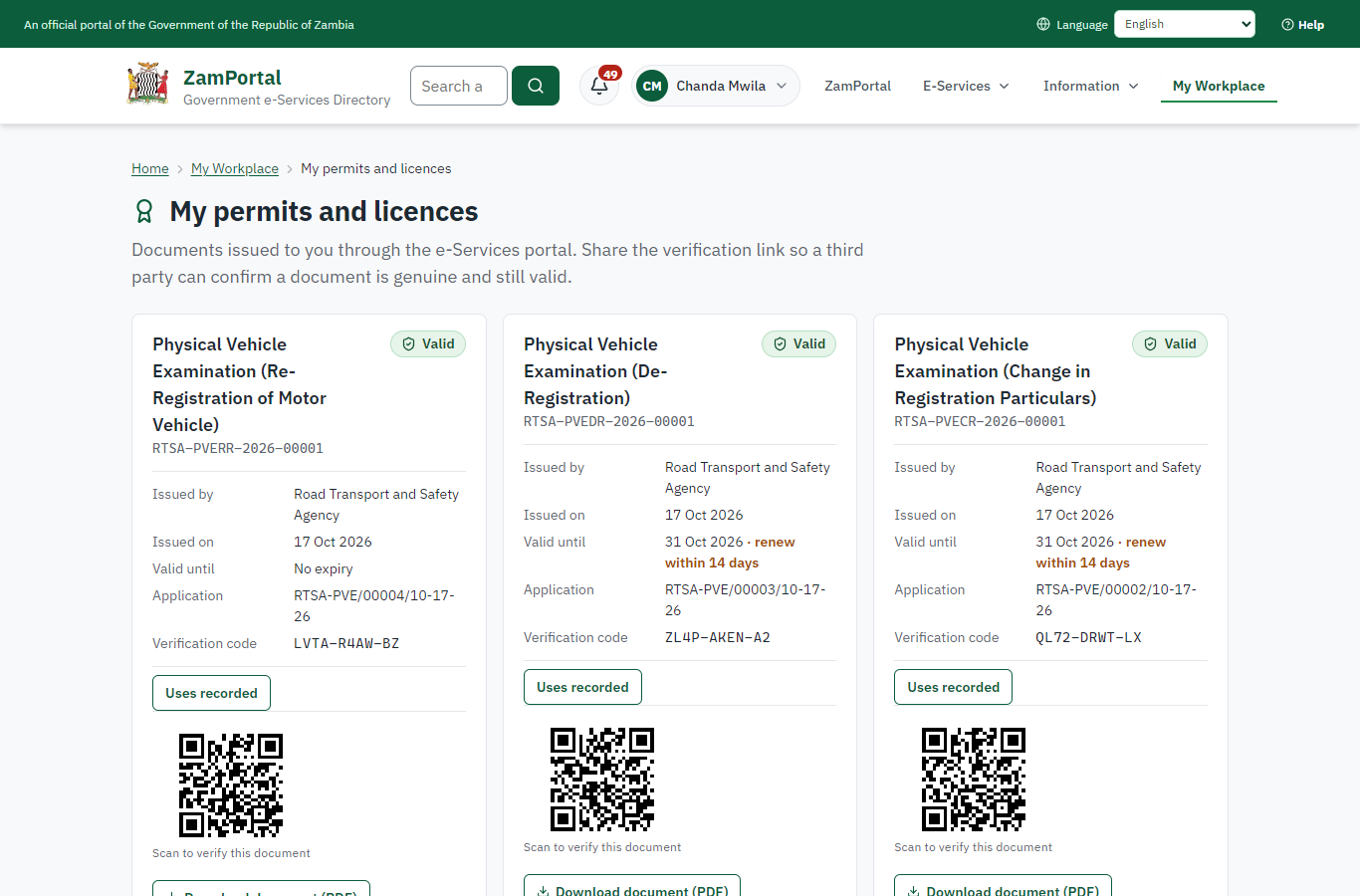Open the English language dropdown

click(x=1185, y=24)
